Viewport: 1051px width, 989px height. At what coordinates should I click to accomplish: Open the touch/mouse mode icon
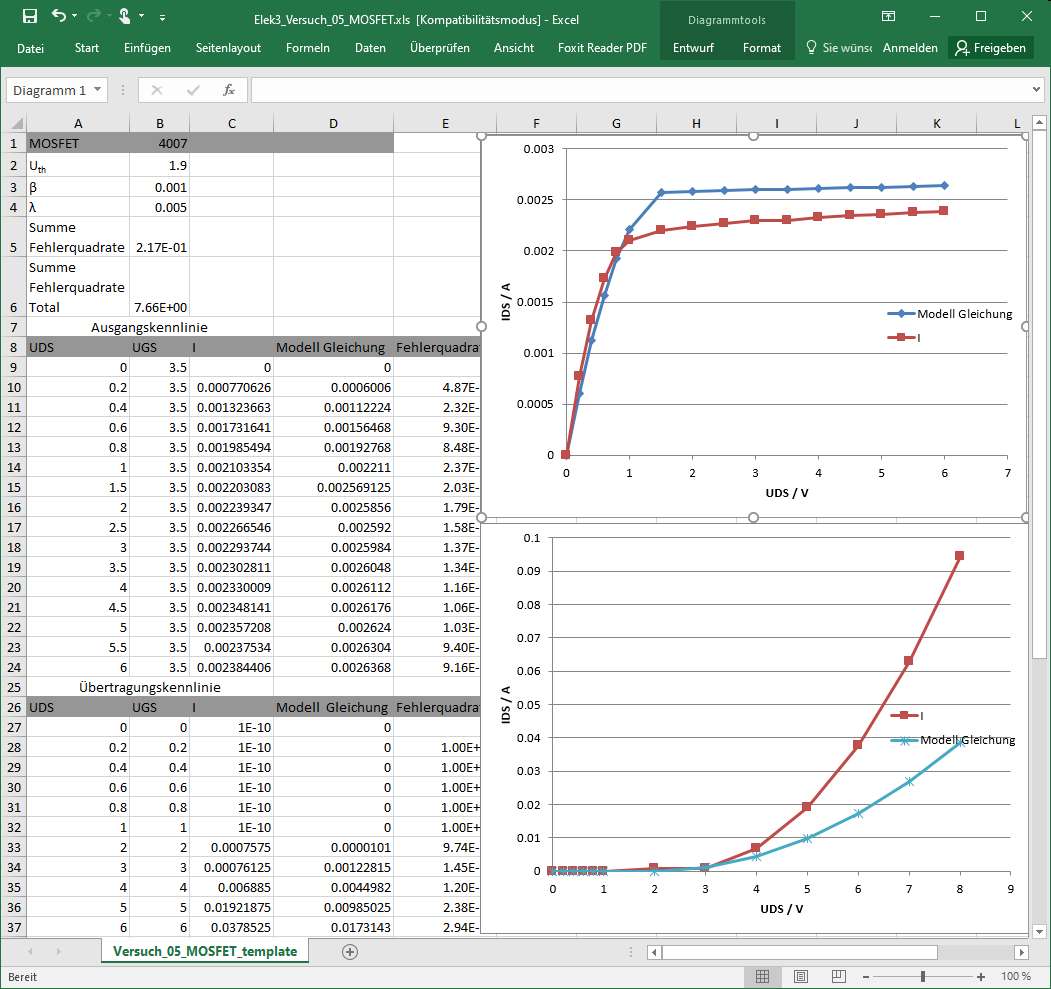point(125,16)
